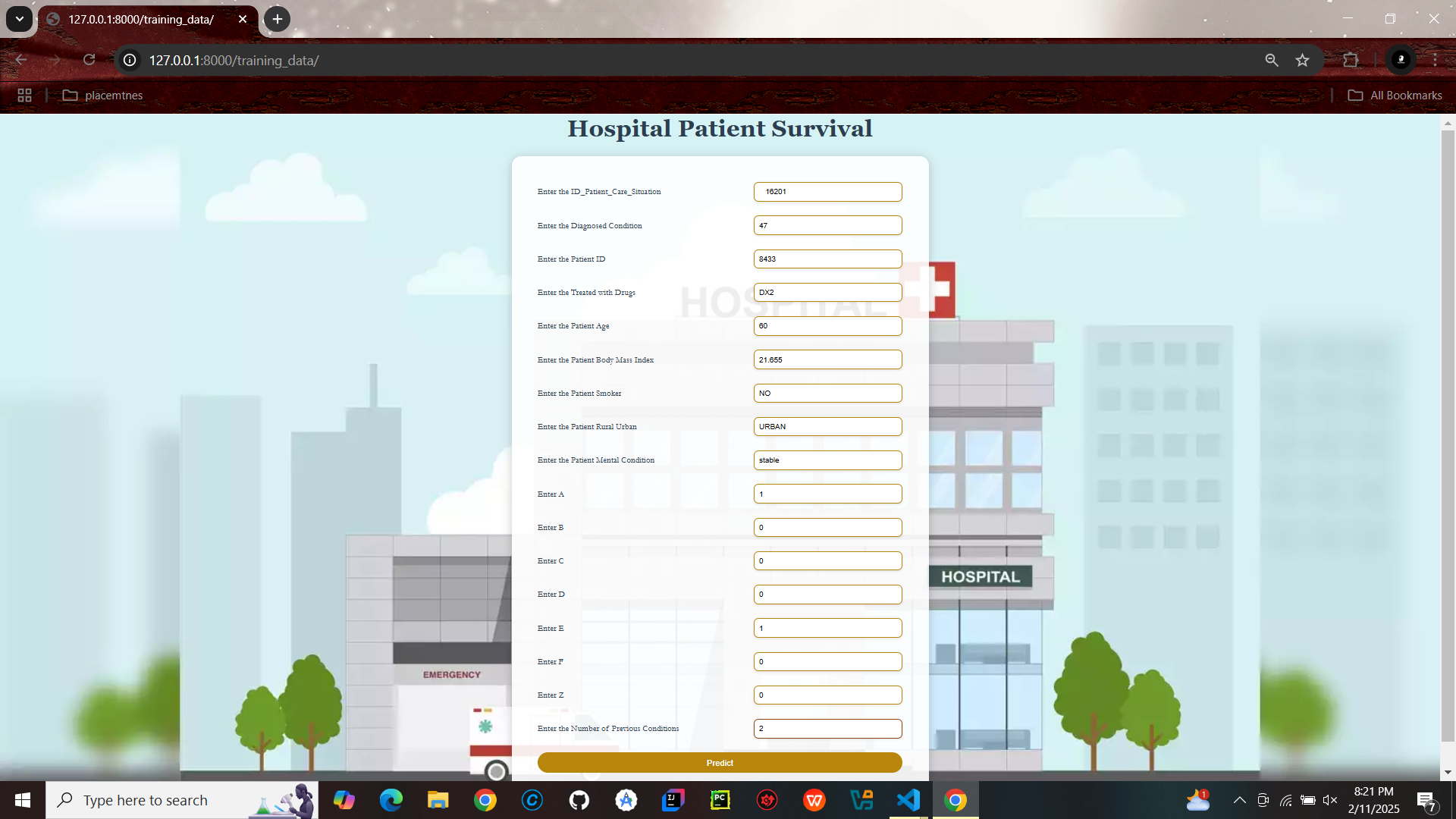Edit the Patient Age field

827,325
